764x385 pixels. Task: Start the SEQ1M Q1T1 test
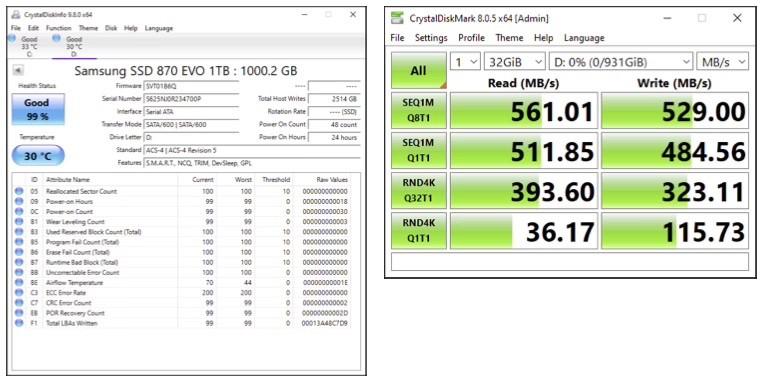pyautogui.click(x=419, y=151)
